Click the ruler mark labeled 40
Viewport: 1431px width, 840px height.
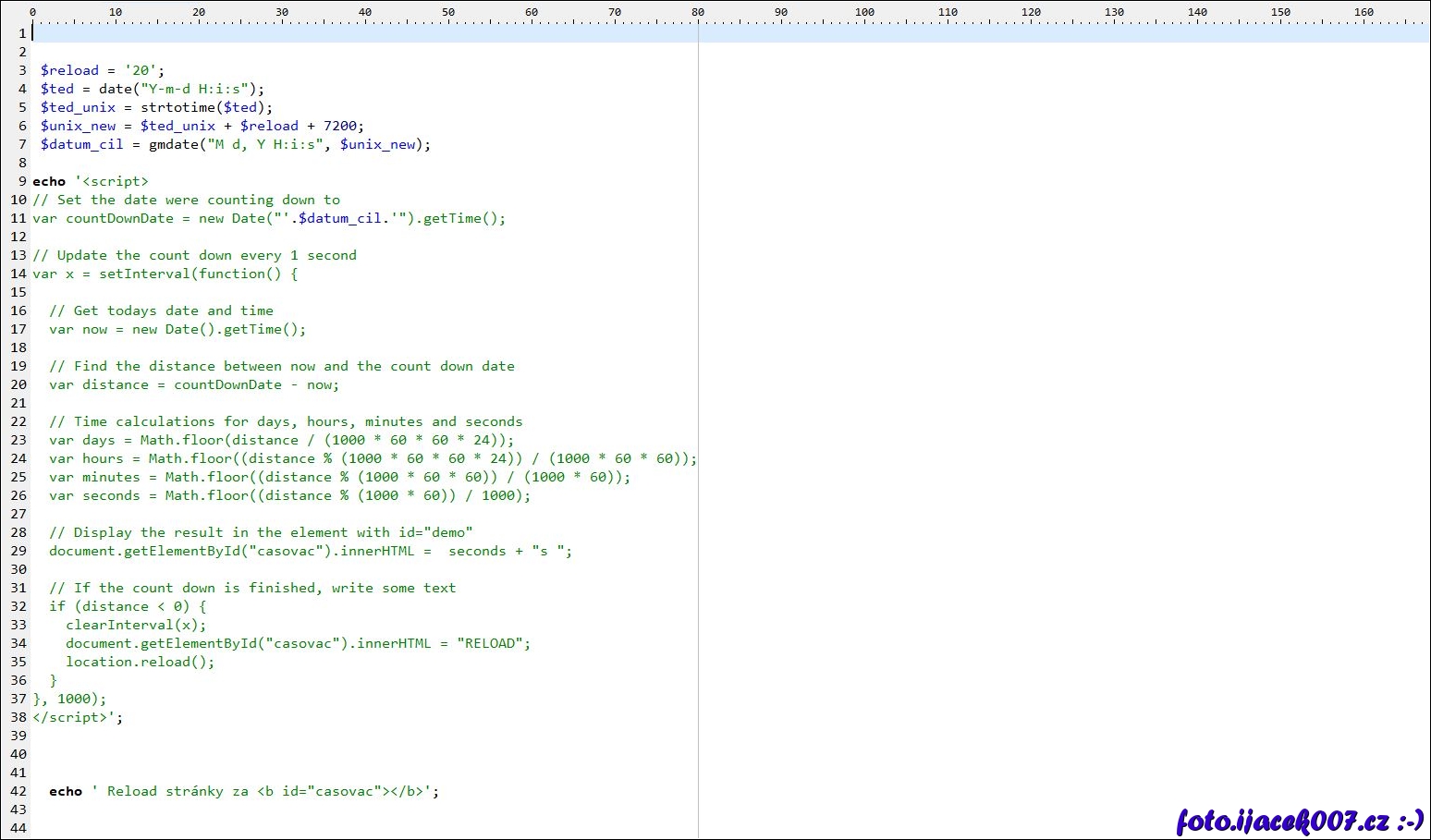pyautogui.click(x=365, y=12)
